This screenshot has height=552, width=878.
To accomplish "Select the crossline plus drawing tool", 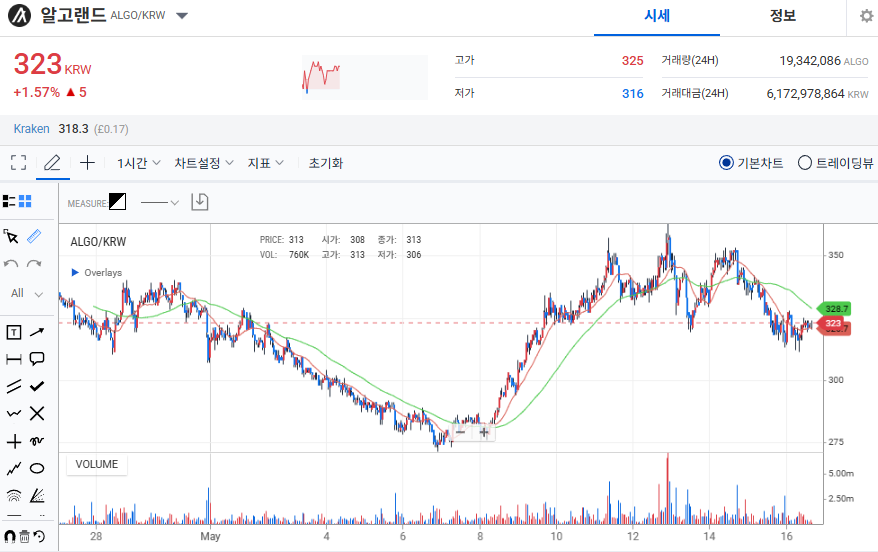I will pos(14,442).
